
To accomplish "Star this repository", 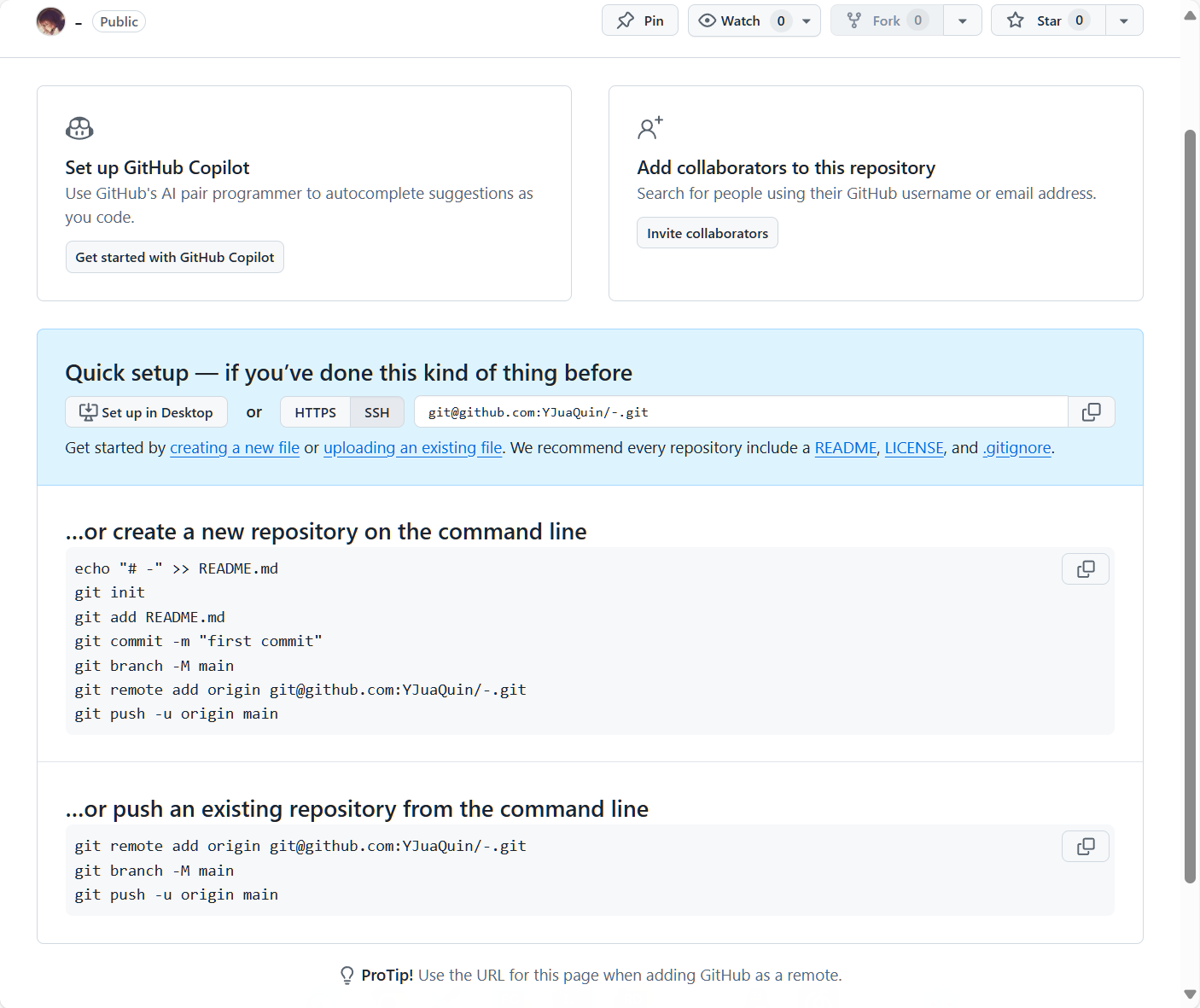I will (1048, 20).
